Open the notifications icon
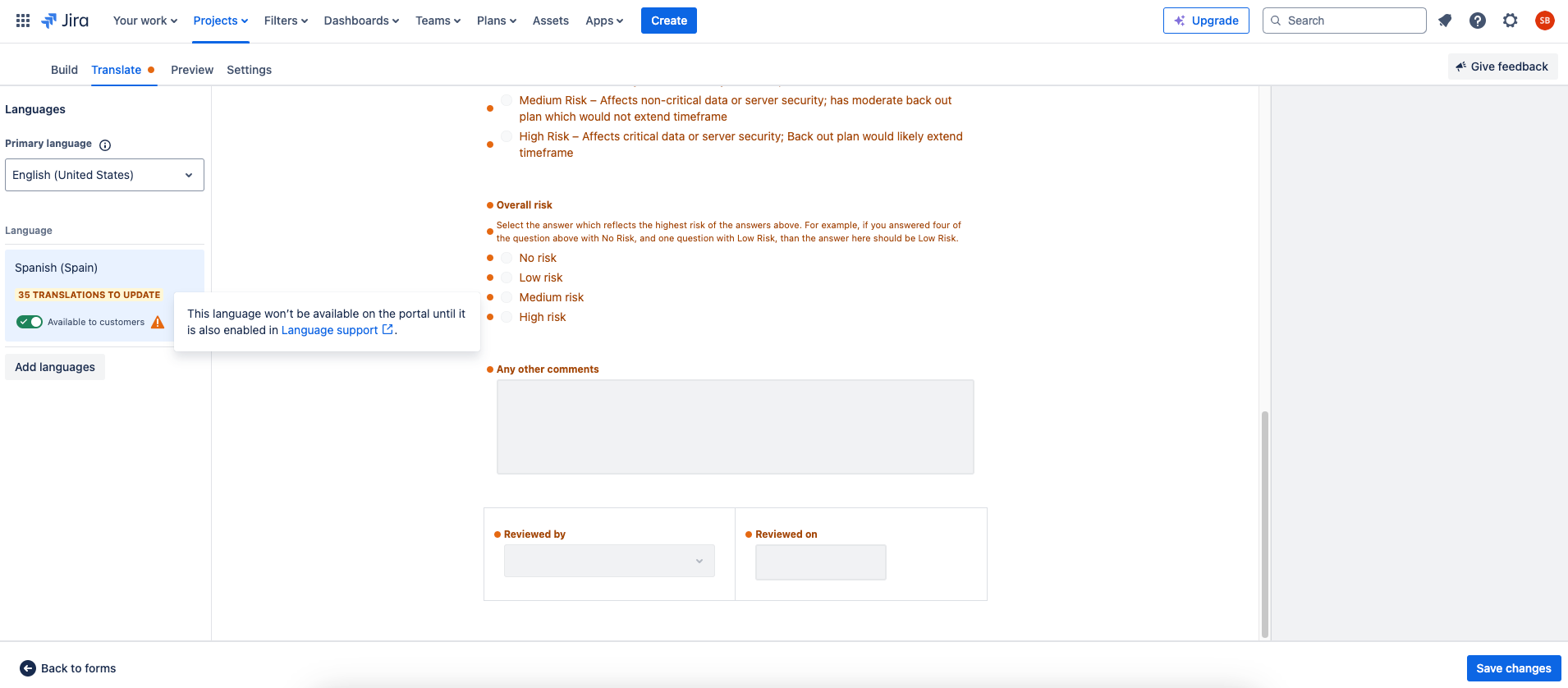Image resolution: width=1568 pixels, height=688 pixels. (x=1445, y=21)
